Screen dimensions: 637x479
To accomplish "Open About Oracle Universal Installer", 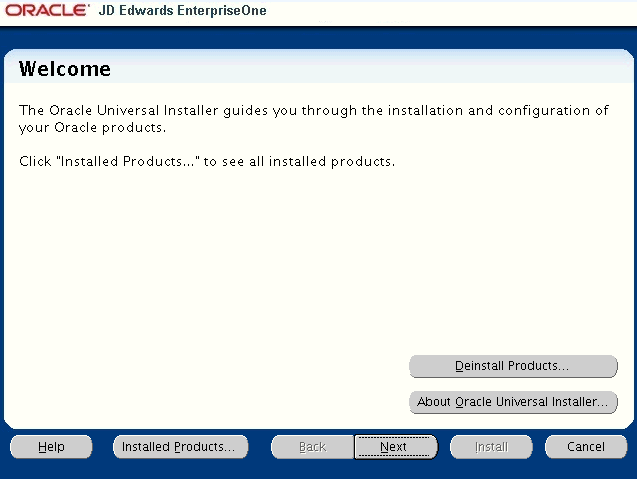I will [513, 402].
